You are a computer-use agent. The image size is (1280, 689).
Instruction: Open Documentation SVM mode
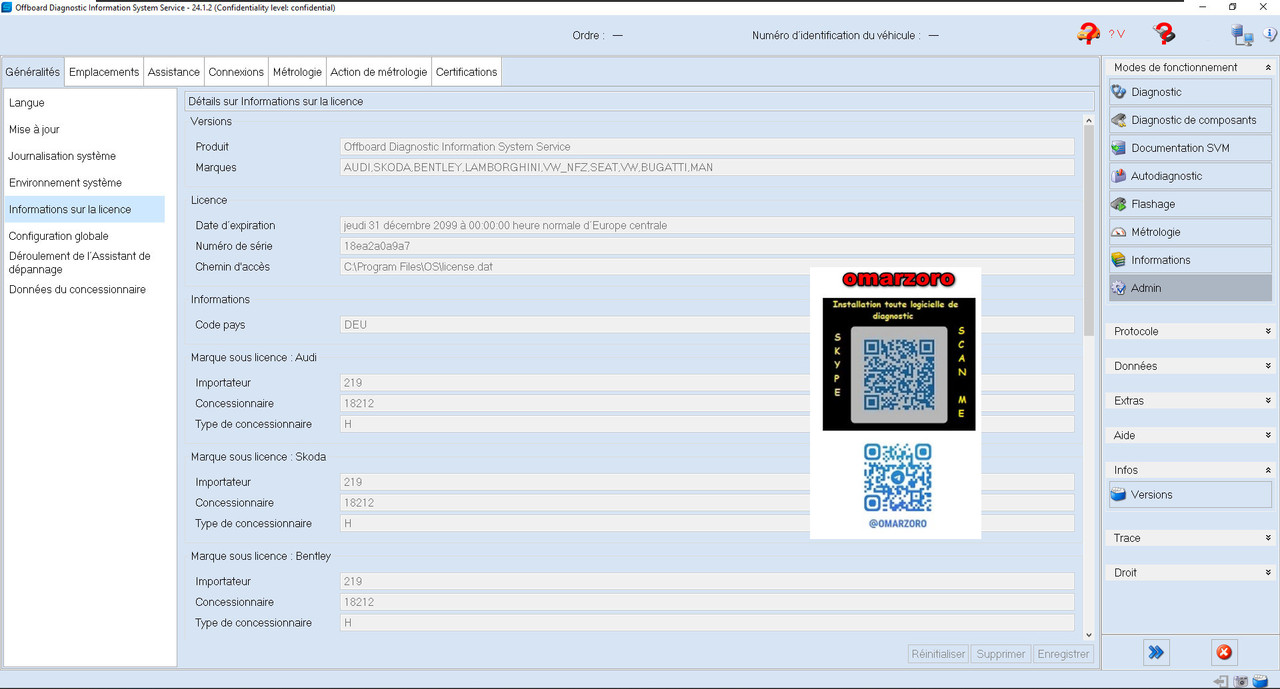coord(1190,148)
